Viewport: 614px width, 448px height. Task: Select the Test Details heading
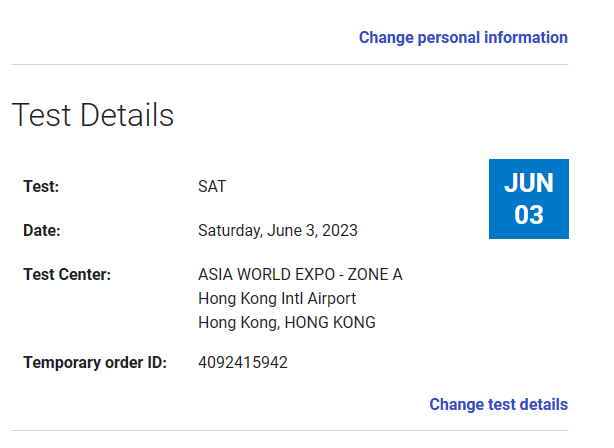[93, 115]
